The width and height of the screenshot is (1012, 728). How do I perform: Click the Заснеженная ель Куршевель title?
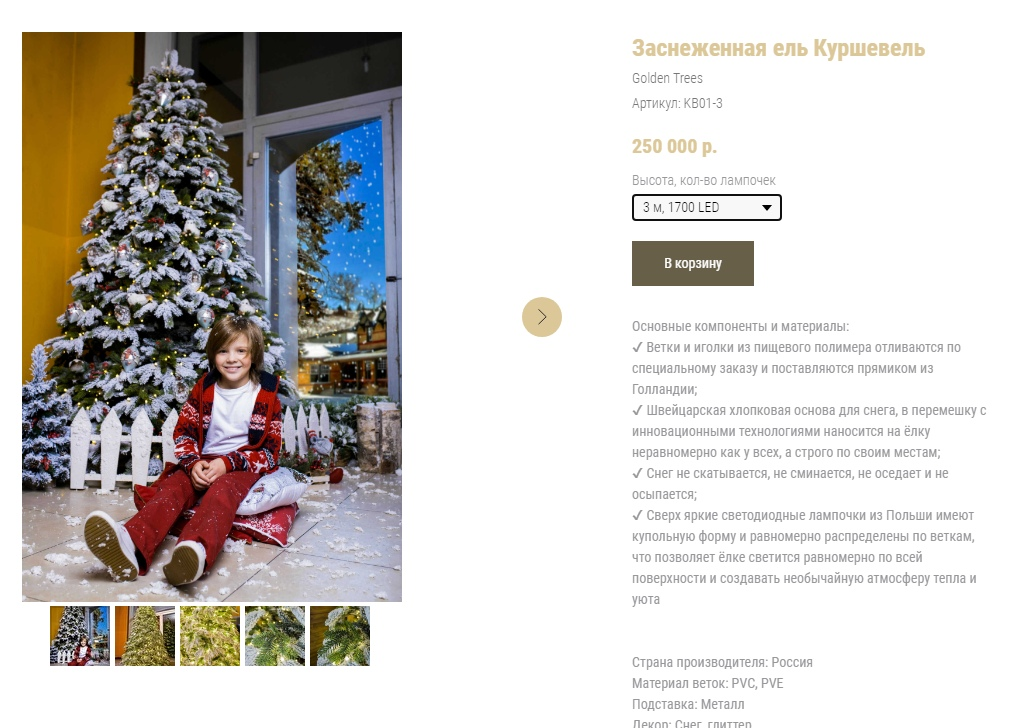(778, 48)
